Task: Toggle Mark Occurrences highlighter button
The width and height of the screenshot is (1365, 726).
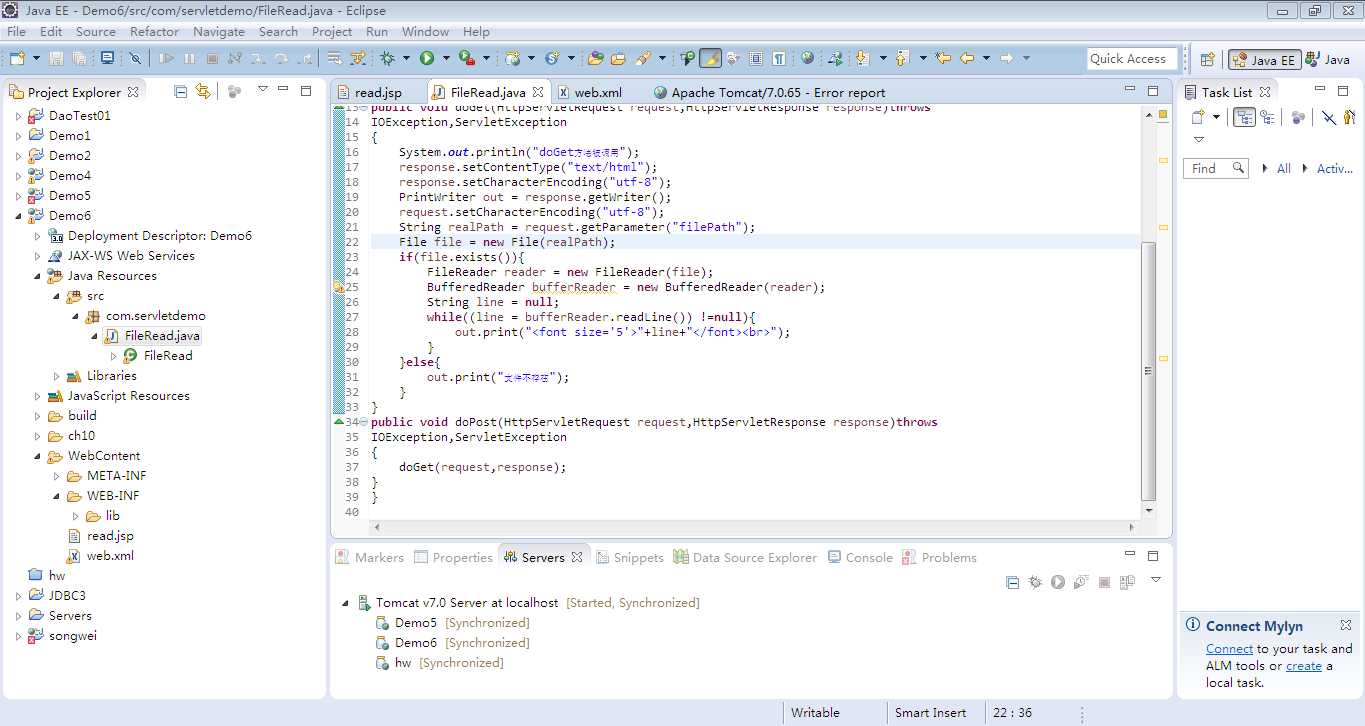Action: 710,58
